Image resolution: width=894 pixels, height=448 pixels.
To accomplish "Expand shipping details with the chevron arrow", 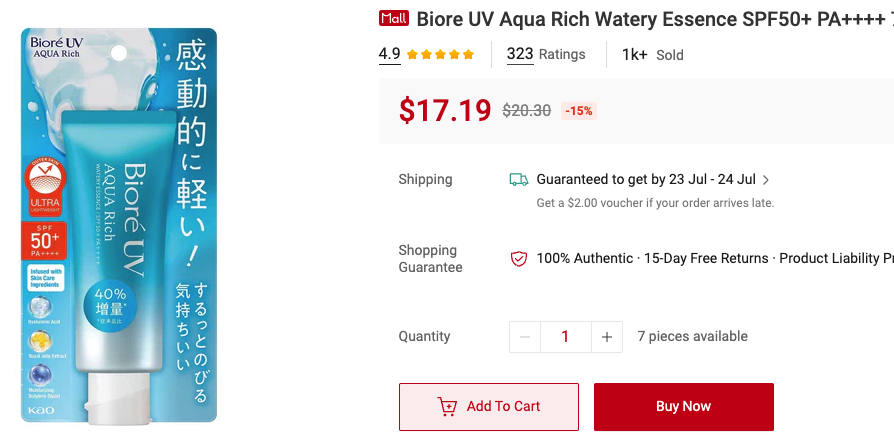I will (x=766, y=180).
